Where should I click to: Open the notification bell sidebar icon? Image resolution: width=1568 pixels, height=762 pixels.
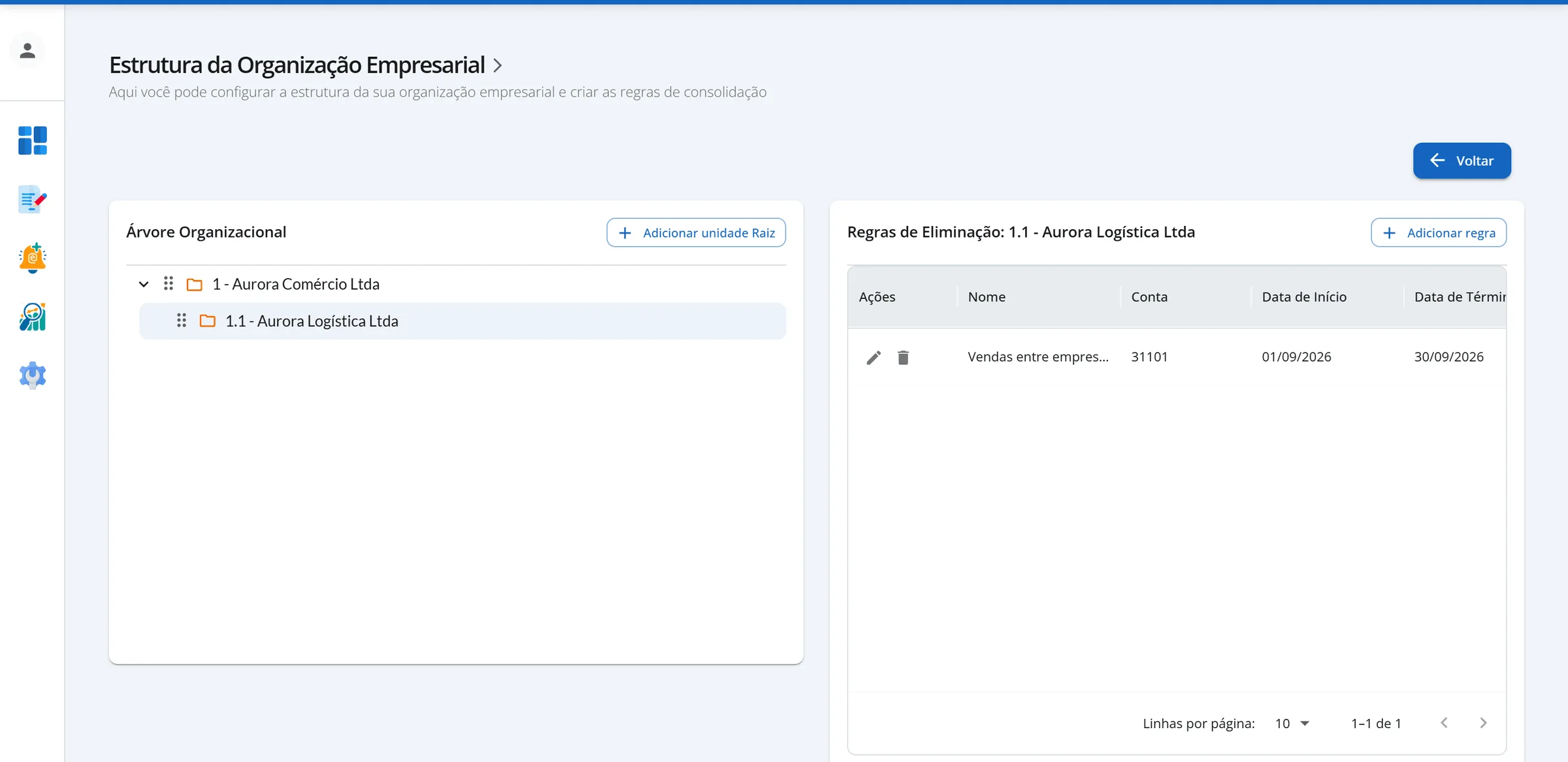click(x=32, y=258)
